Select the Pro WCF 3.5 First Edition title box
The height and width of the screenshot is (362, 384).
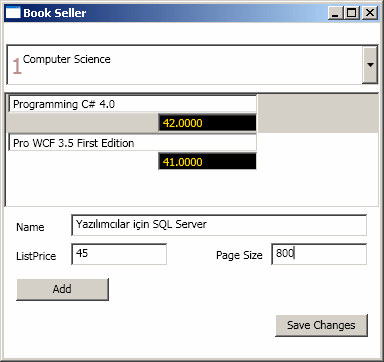(133, 143)
